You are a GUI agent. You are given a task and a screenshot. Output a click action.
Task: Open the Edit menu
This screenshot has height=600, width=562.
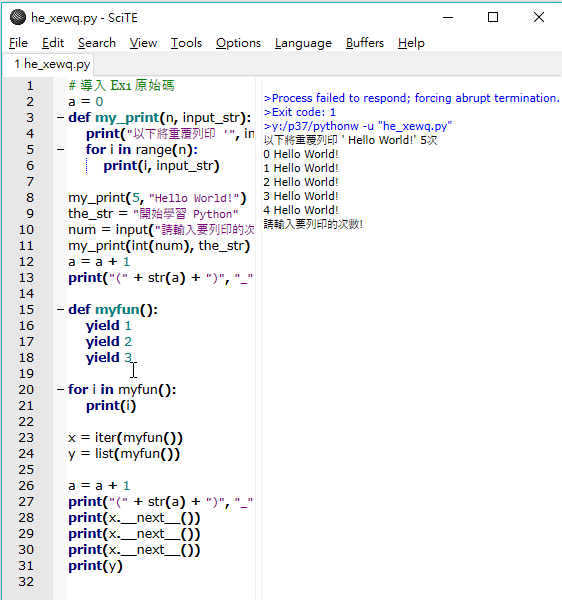(x=53, y=43)
